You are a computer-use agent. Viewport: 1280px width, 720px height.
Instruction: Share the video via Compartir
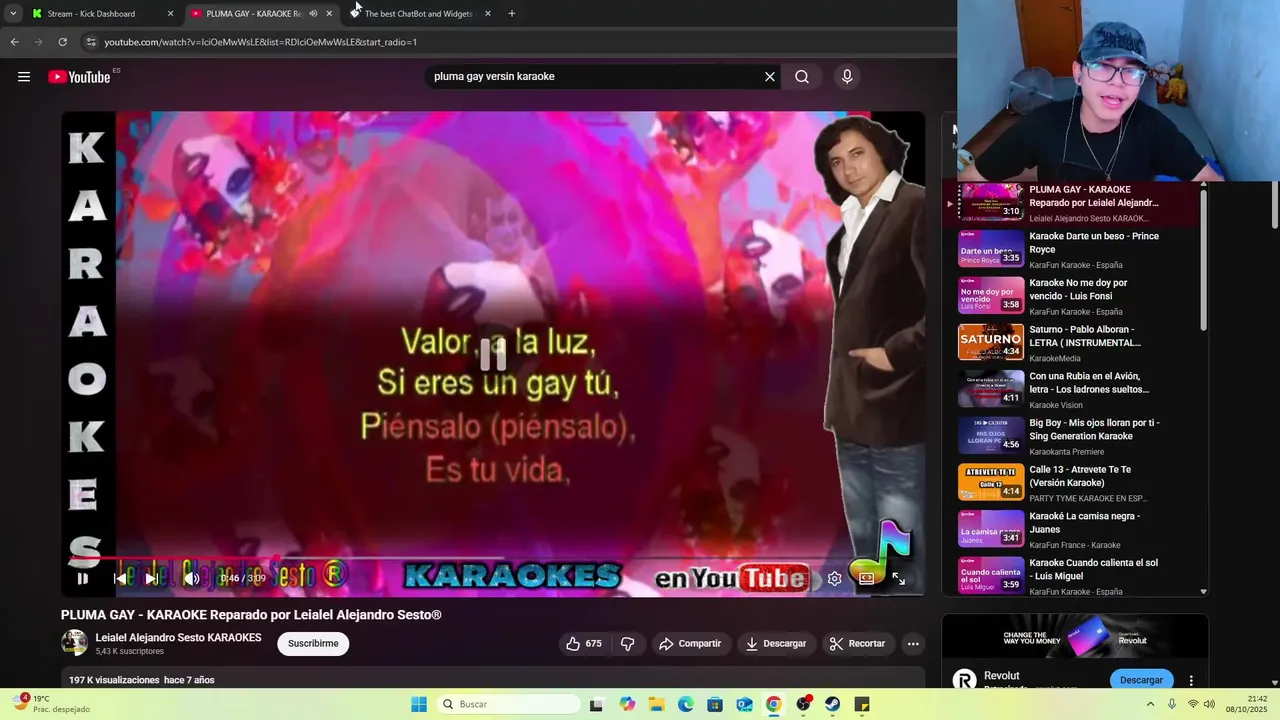point(690,644)
